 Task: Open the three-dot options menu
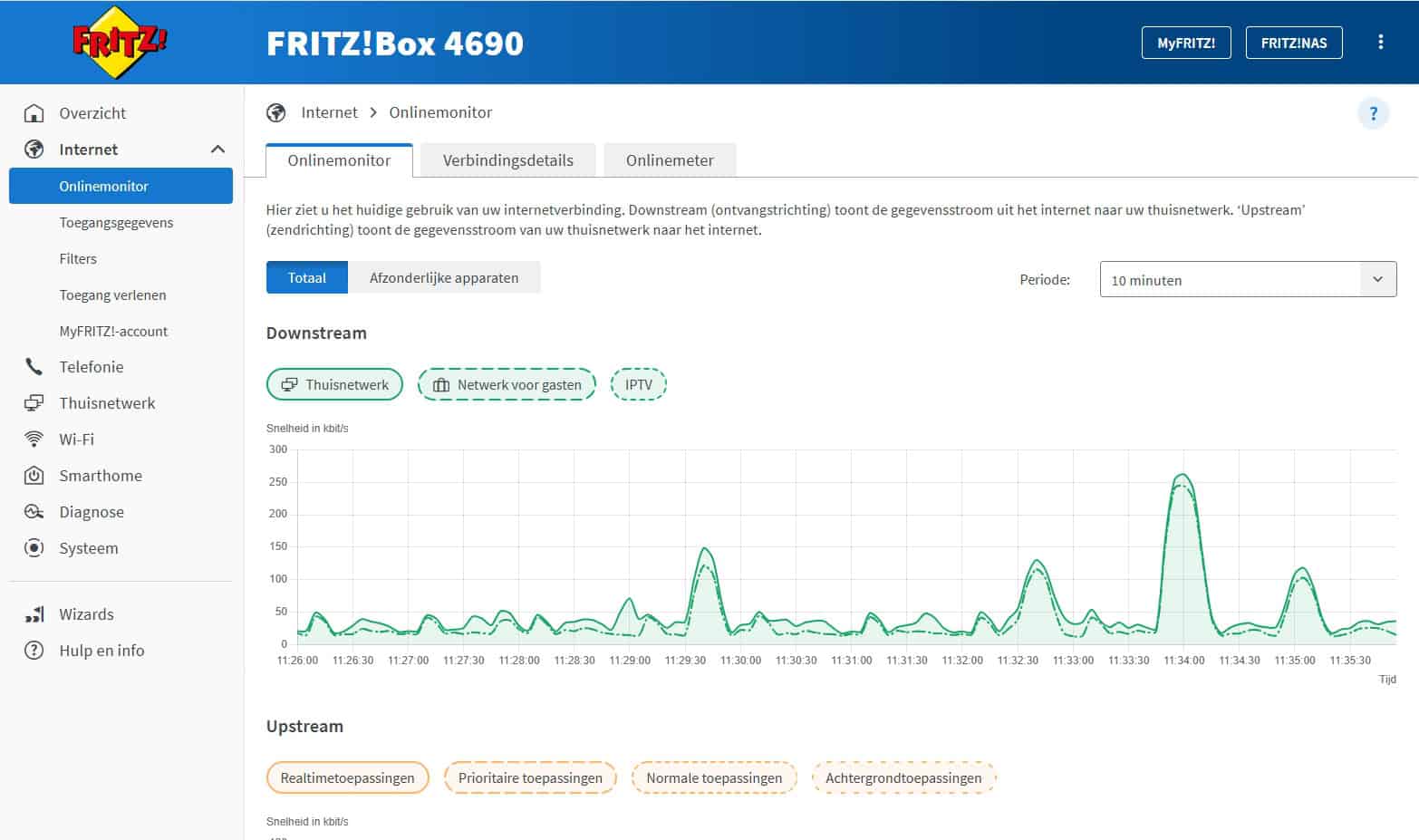pos(1380,43)
